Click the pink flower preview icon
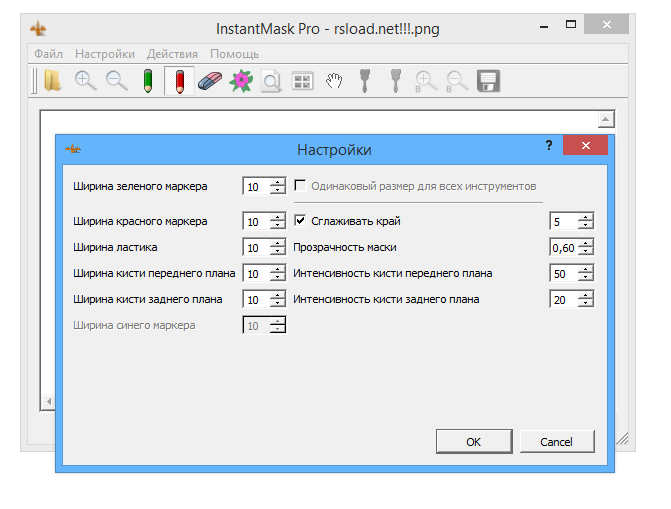Viewport: 671px width, 509px height. tap(241, 81)
